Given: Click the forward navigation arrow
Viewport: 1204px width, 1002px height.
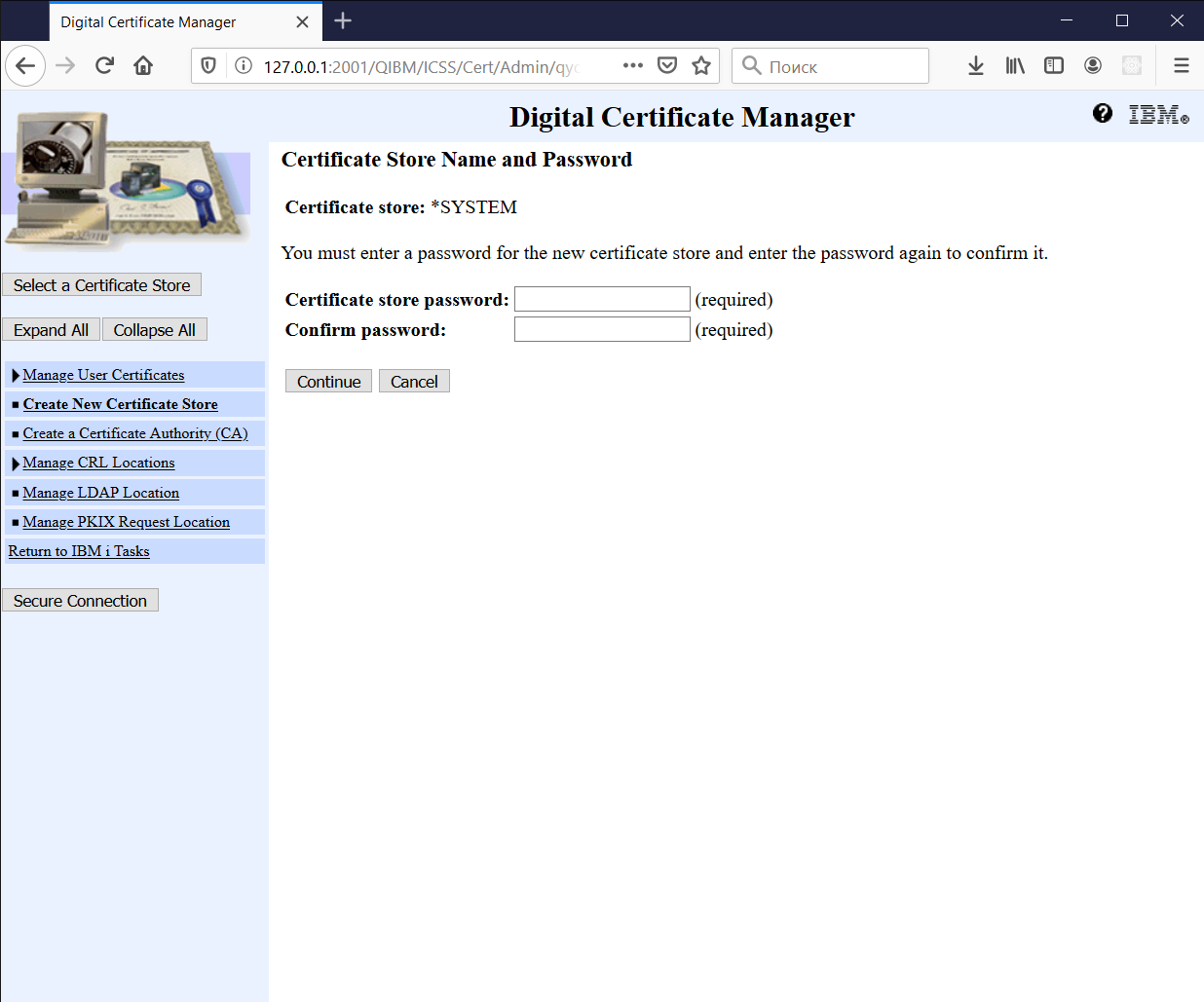Looking at the screenshot, I should (x=65, y=66).
